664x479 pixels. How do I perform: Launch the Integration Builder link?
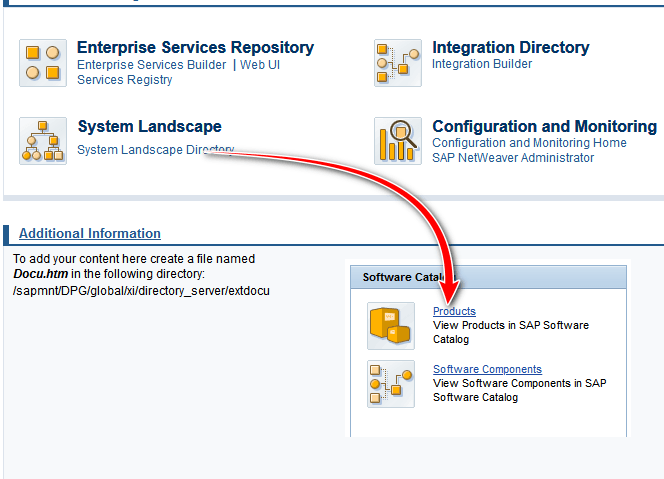point(482,64)
